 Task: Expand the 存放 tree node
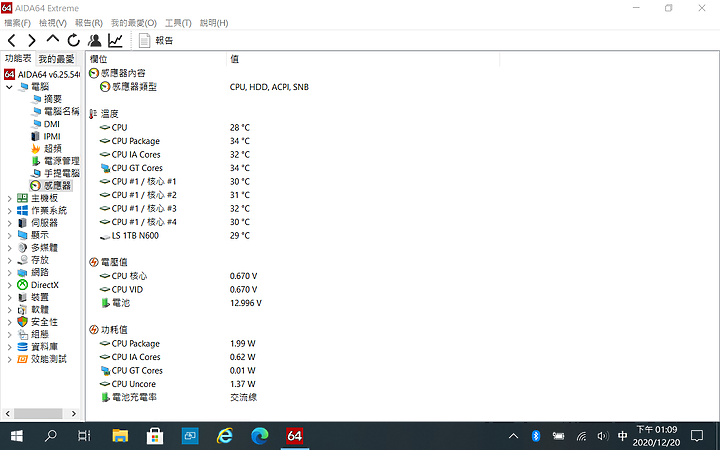click(9, 260)
